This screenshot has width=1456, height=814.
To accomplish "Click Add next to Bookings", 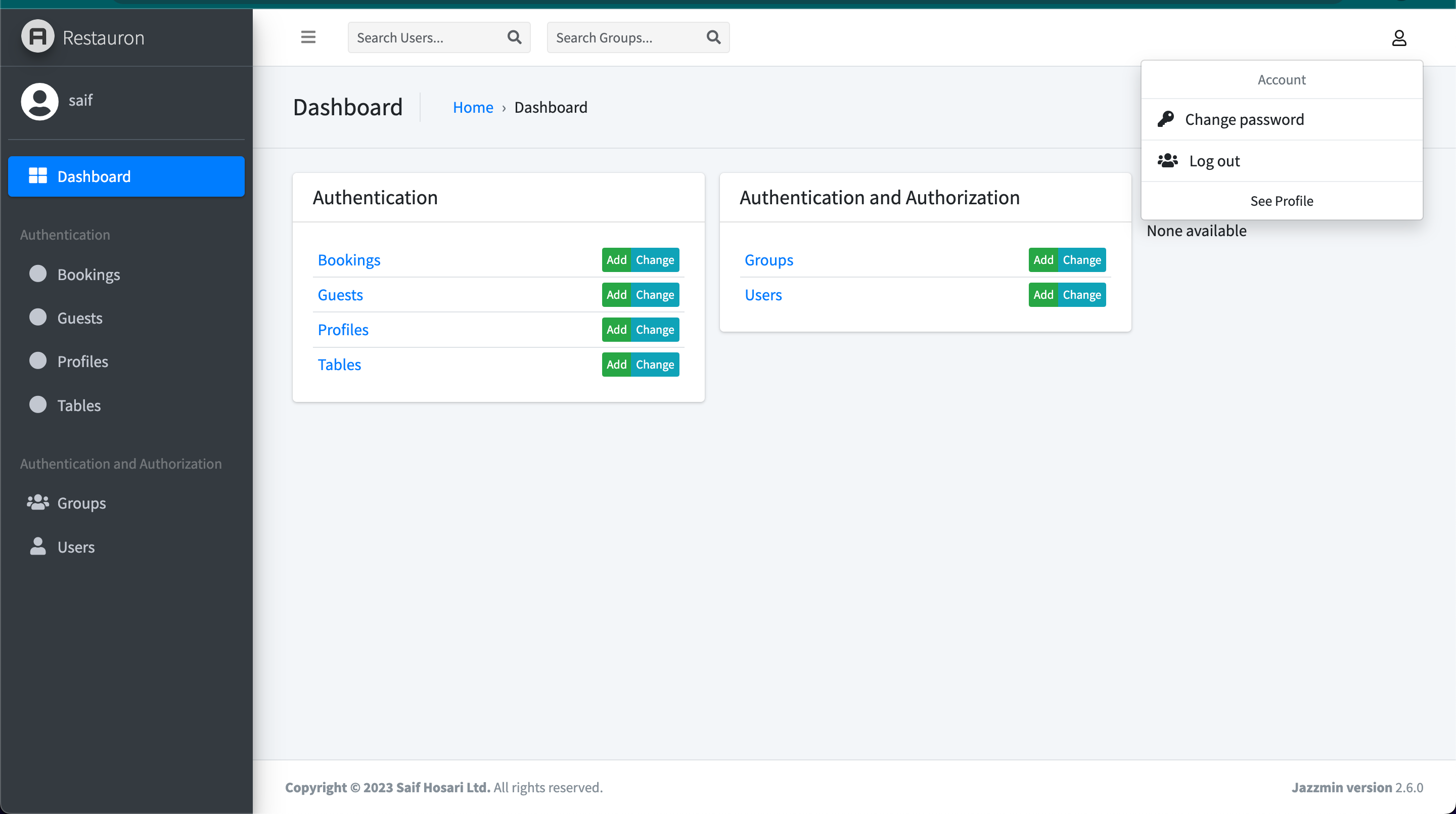I will (616, 259).
